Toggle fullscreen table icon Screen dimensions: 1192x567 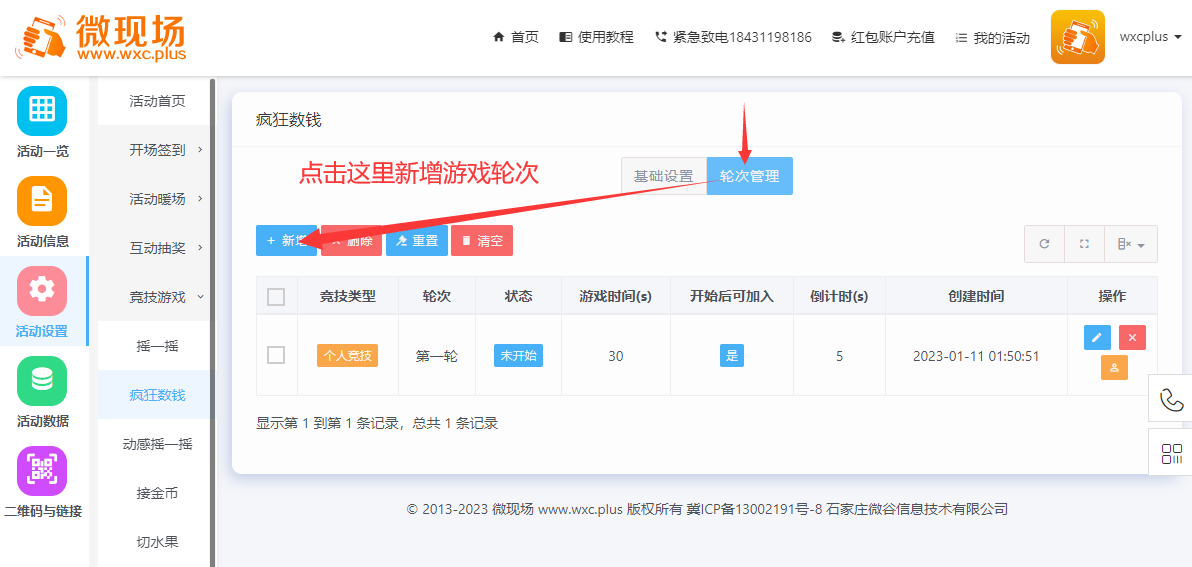coord(1084,244)
